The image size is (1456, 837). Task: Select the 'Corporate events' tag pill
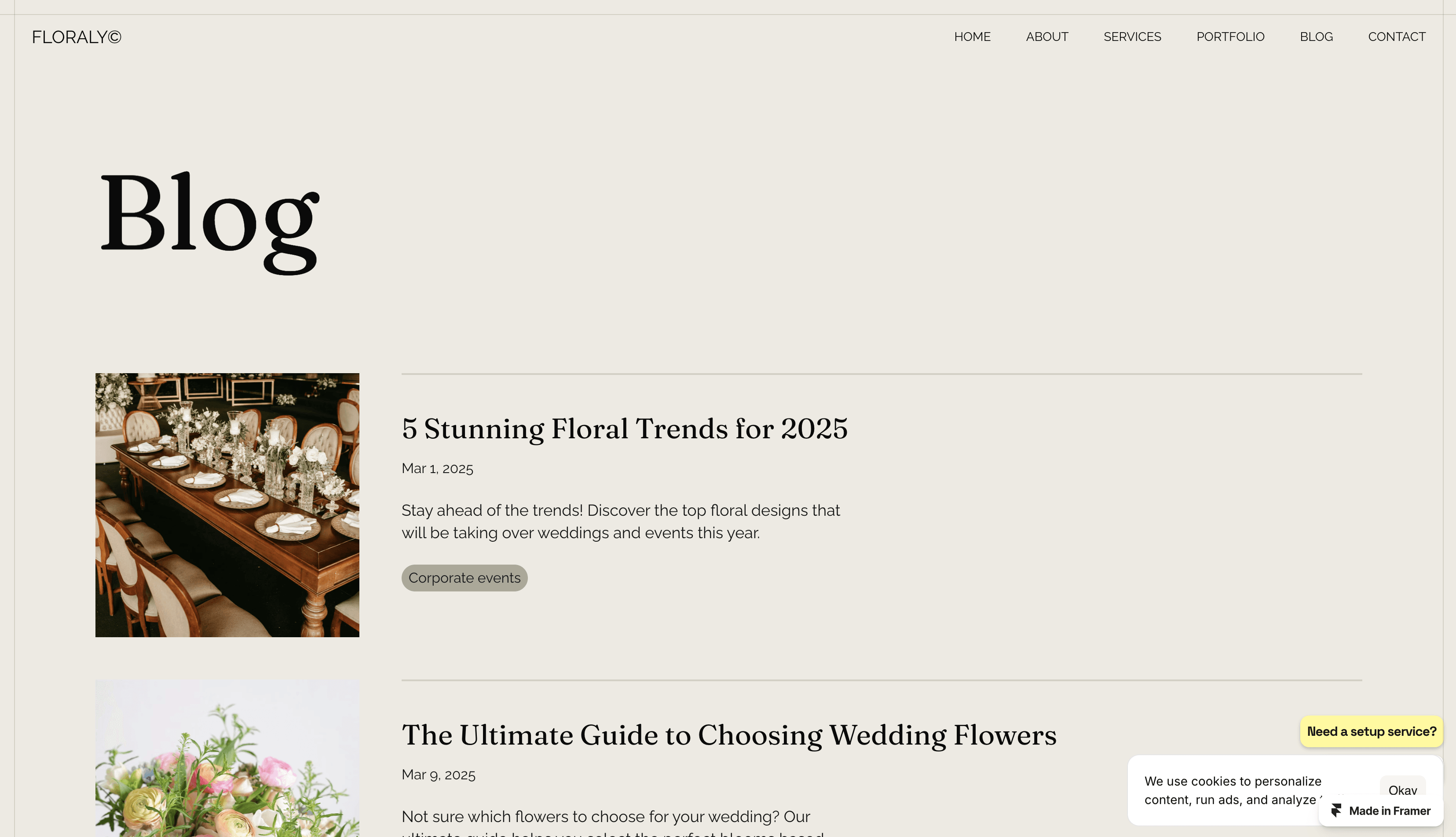point(464,578)
